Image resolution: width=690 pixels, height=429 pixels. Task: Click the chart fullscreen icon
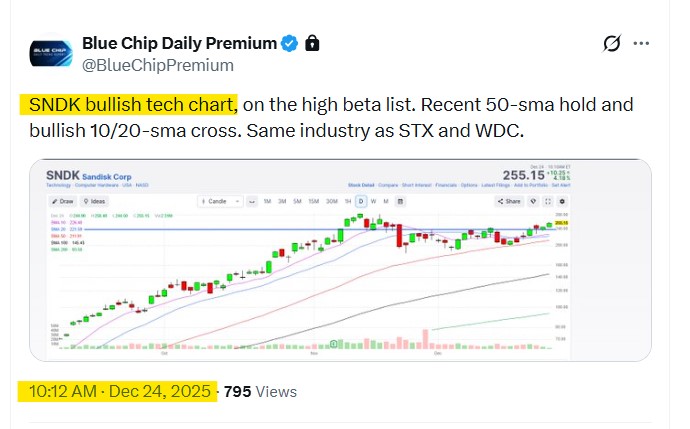[548, 201]
